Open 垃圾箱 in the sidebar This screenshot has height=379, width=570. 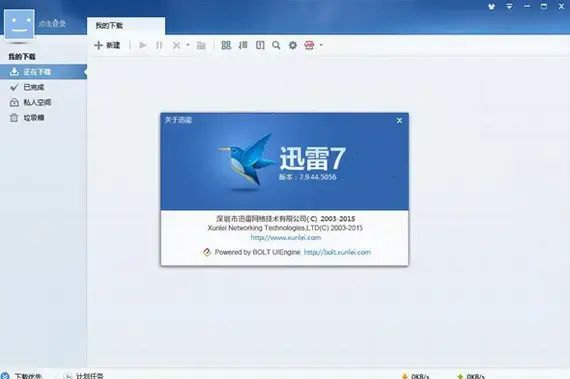pos(43,118)
